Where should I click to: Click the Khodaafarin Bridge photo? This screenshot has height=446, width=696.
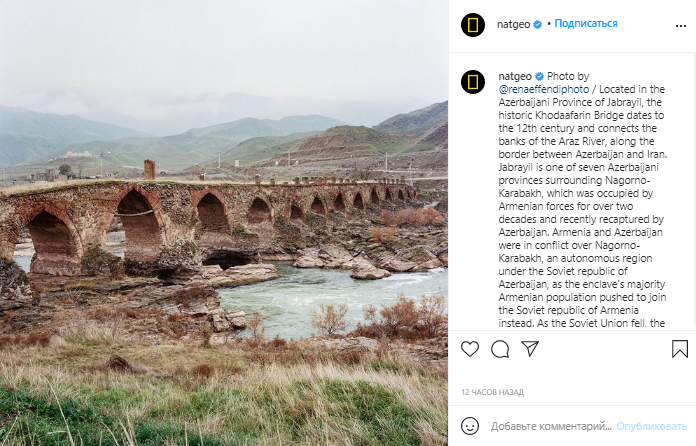[224, 223]
